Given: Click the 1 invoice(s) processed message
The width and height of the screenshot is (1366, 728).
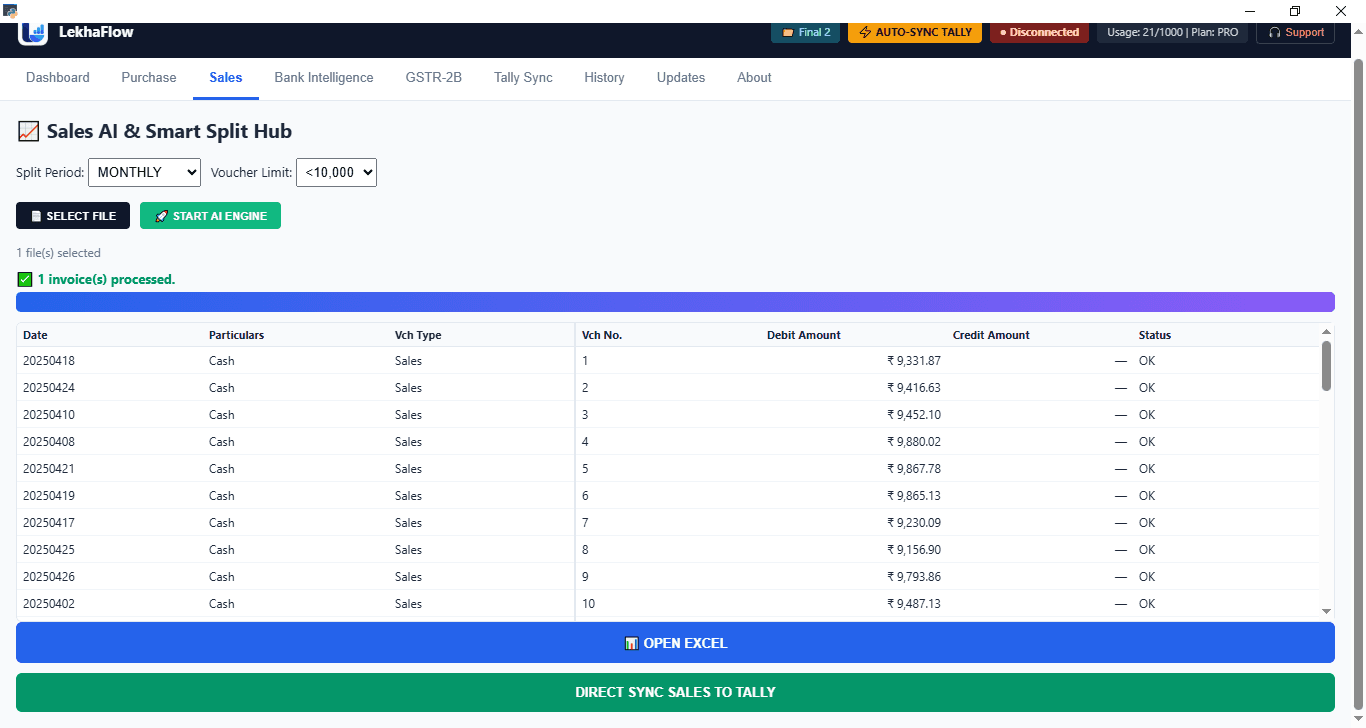Looking at the screenshot, I should click(x=96, y=279).
